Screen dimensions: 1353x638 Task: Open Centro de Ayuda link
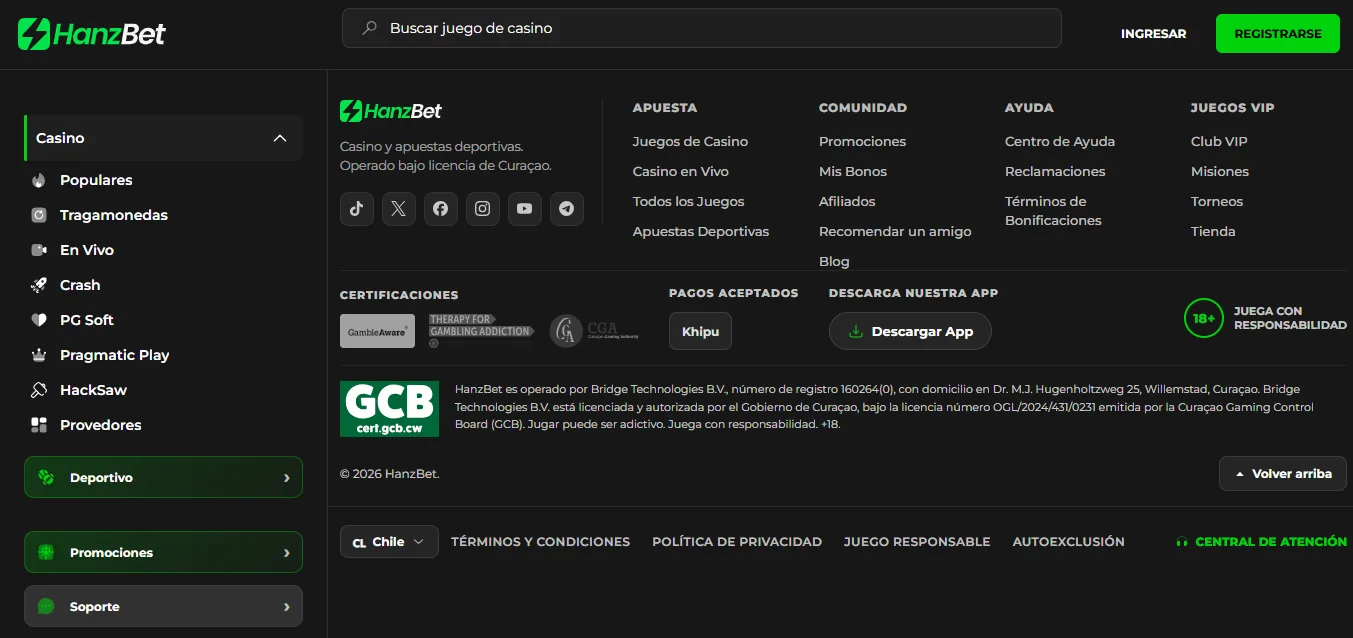1060,142
